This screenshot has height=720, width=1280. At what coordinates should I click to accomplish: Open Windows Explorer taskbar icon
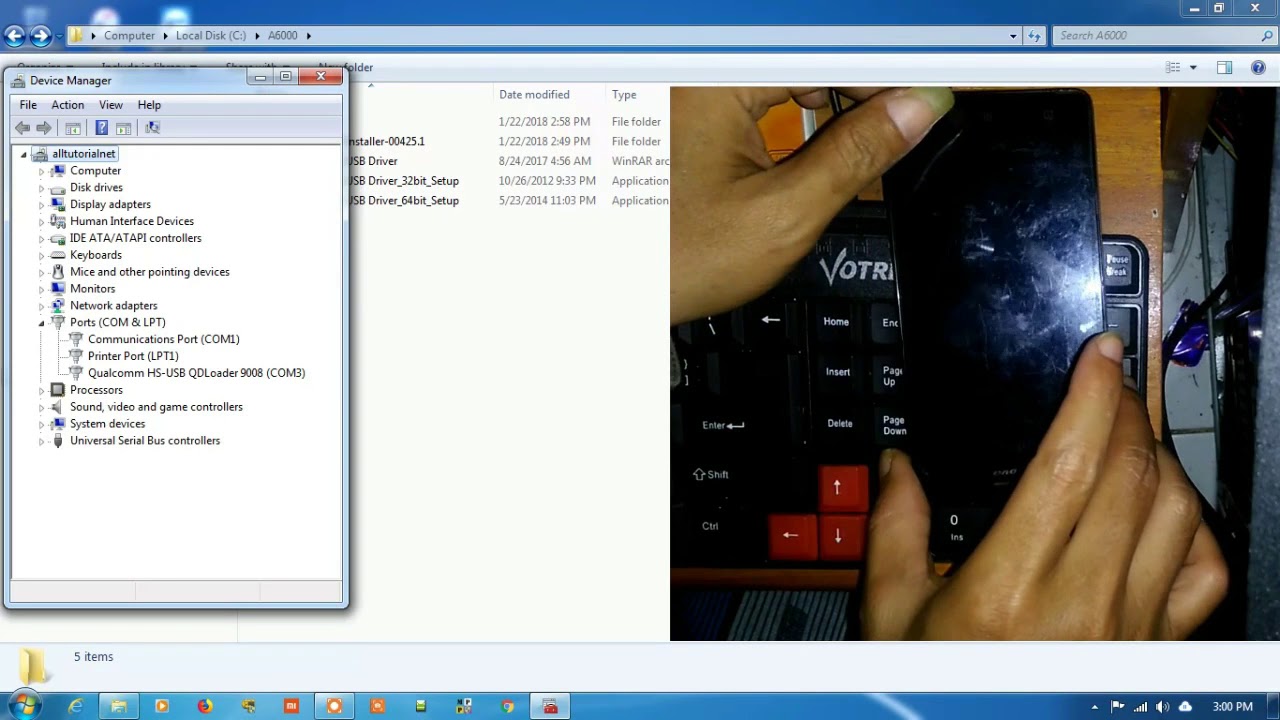pos(118,706)
